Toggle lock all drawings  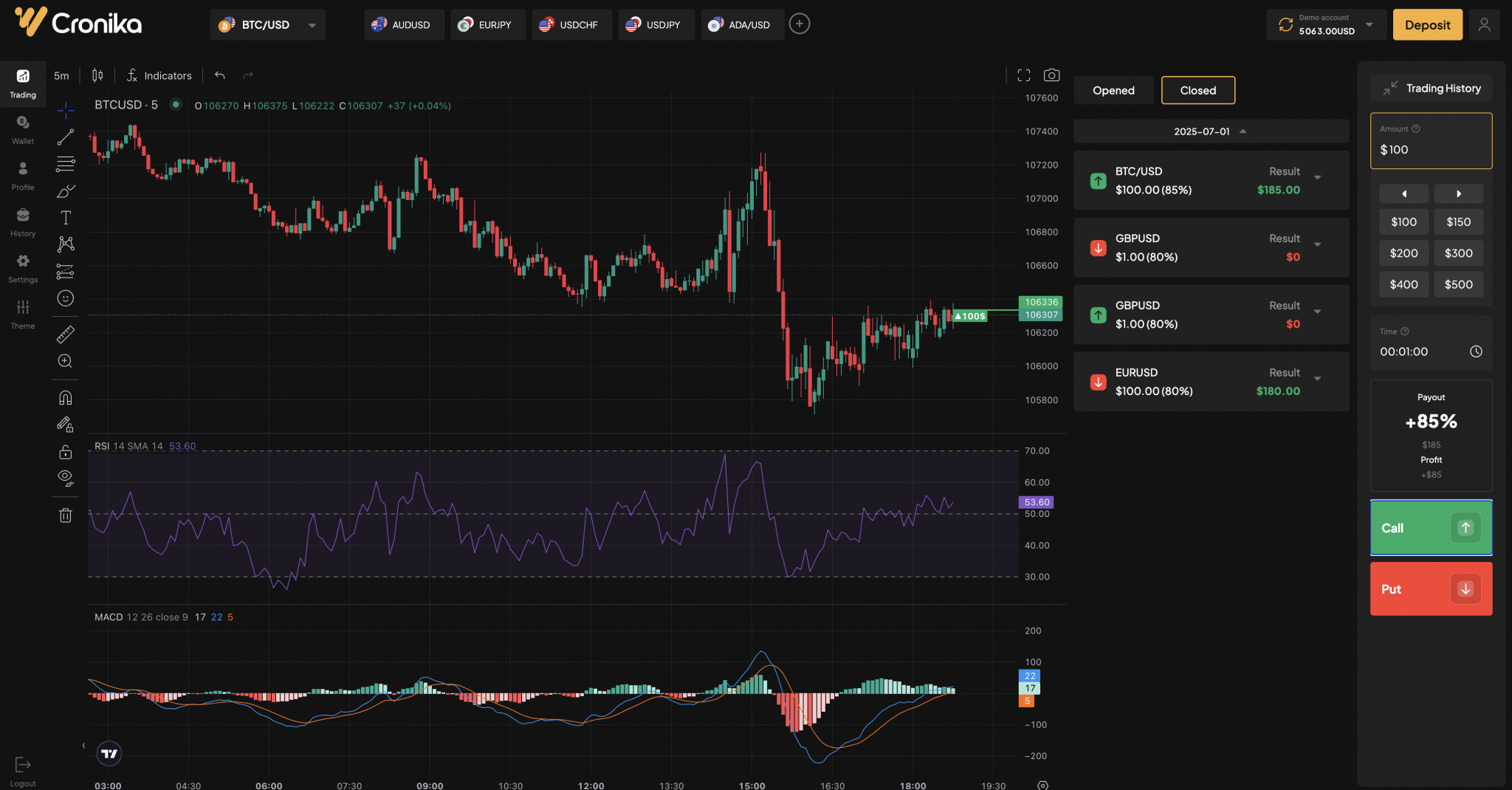click(x=66, y=452)
